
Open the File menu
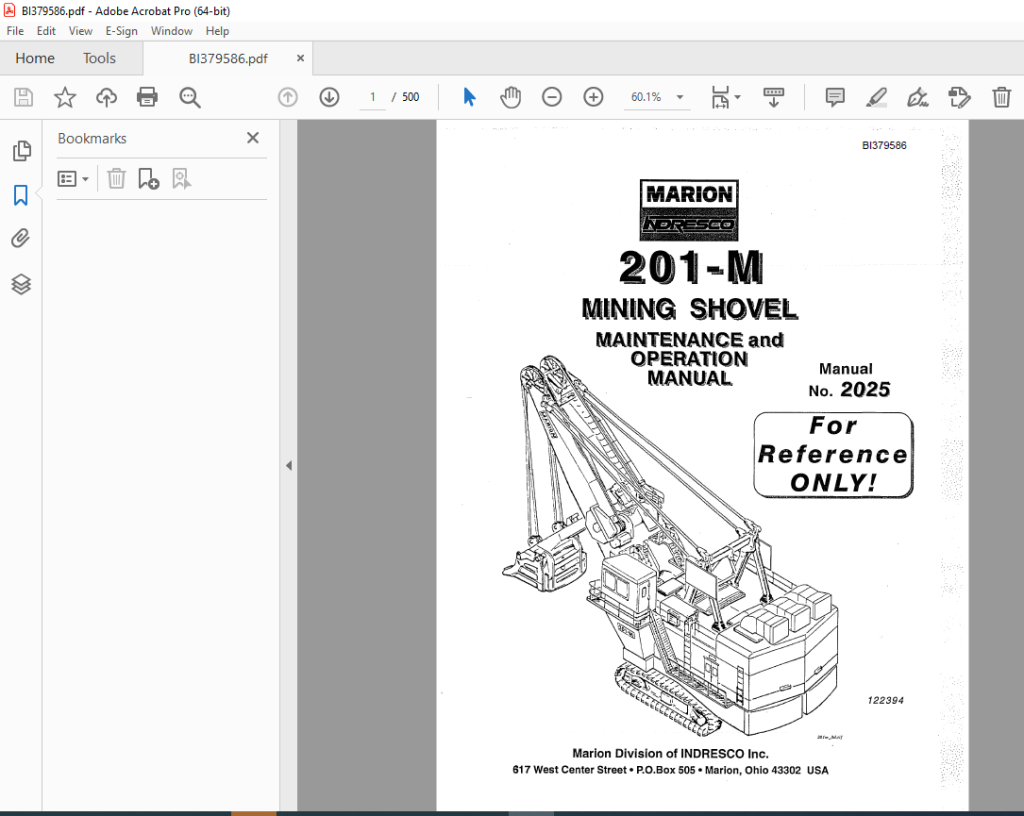[15, 31]
